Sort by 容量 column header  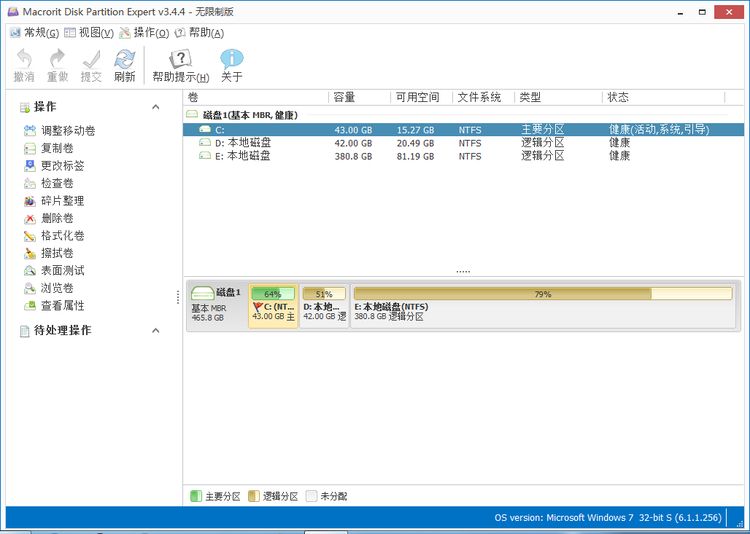click(x=360, y=98)
